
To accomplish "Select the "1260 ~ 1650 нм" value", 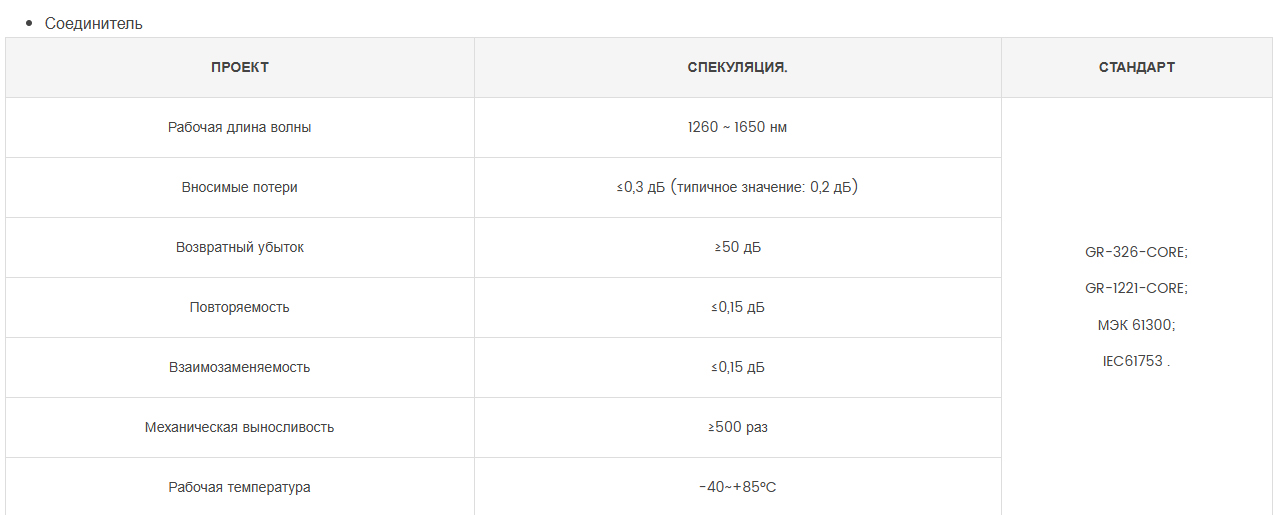I will pos(738,127).
